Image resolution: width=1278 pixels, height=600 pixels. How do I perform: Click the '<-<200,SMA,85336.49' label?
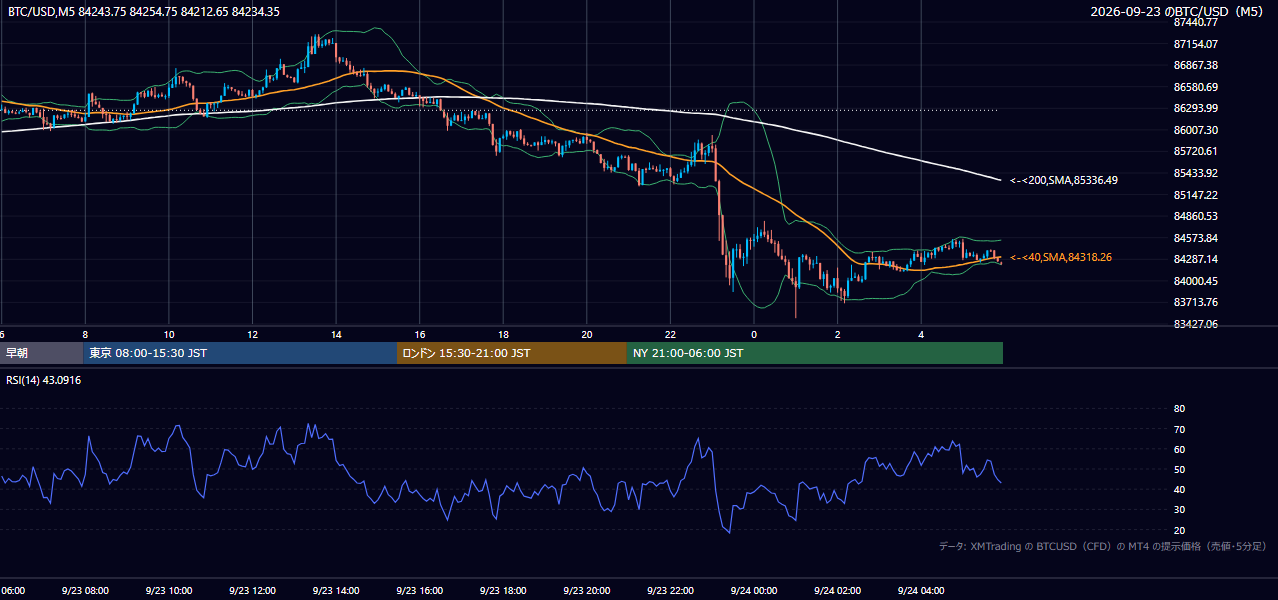[1064, 181]
